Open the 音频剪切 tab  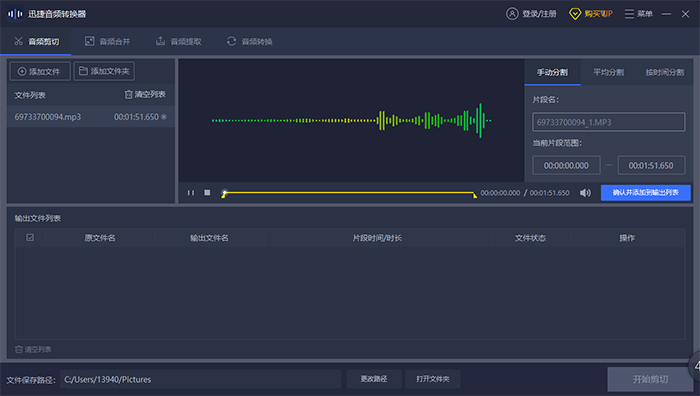click(36, 42)
